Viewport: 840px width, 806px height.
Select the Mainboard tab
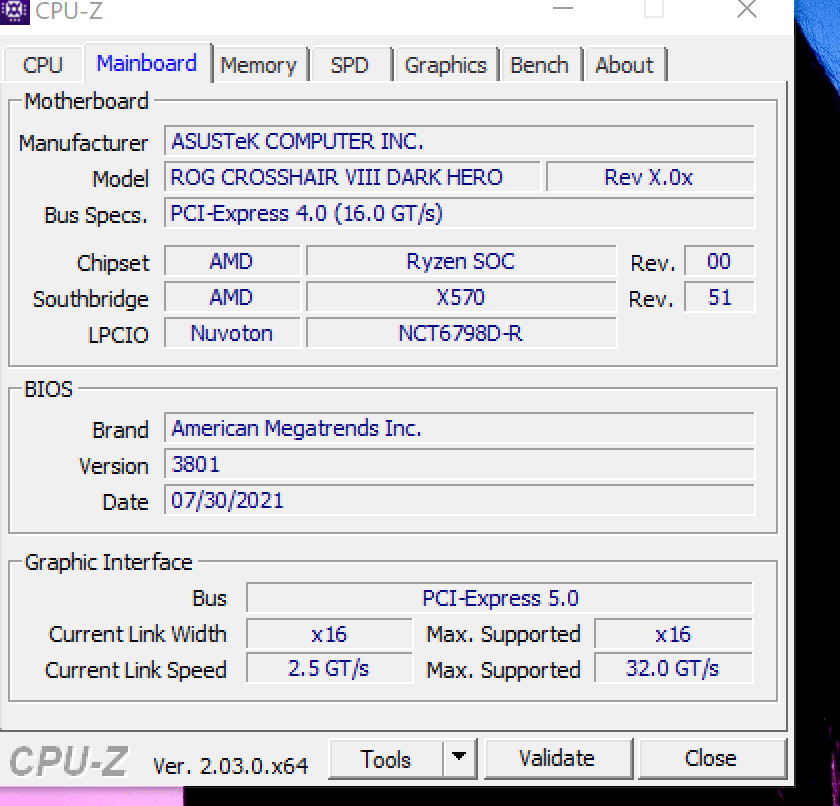(147, 63)
